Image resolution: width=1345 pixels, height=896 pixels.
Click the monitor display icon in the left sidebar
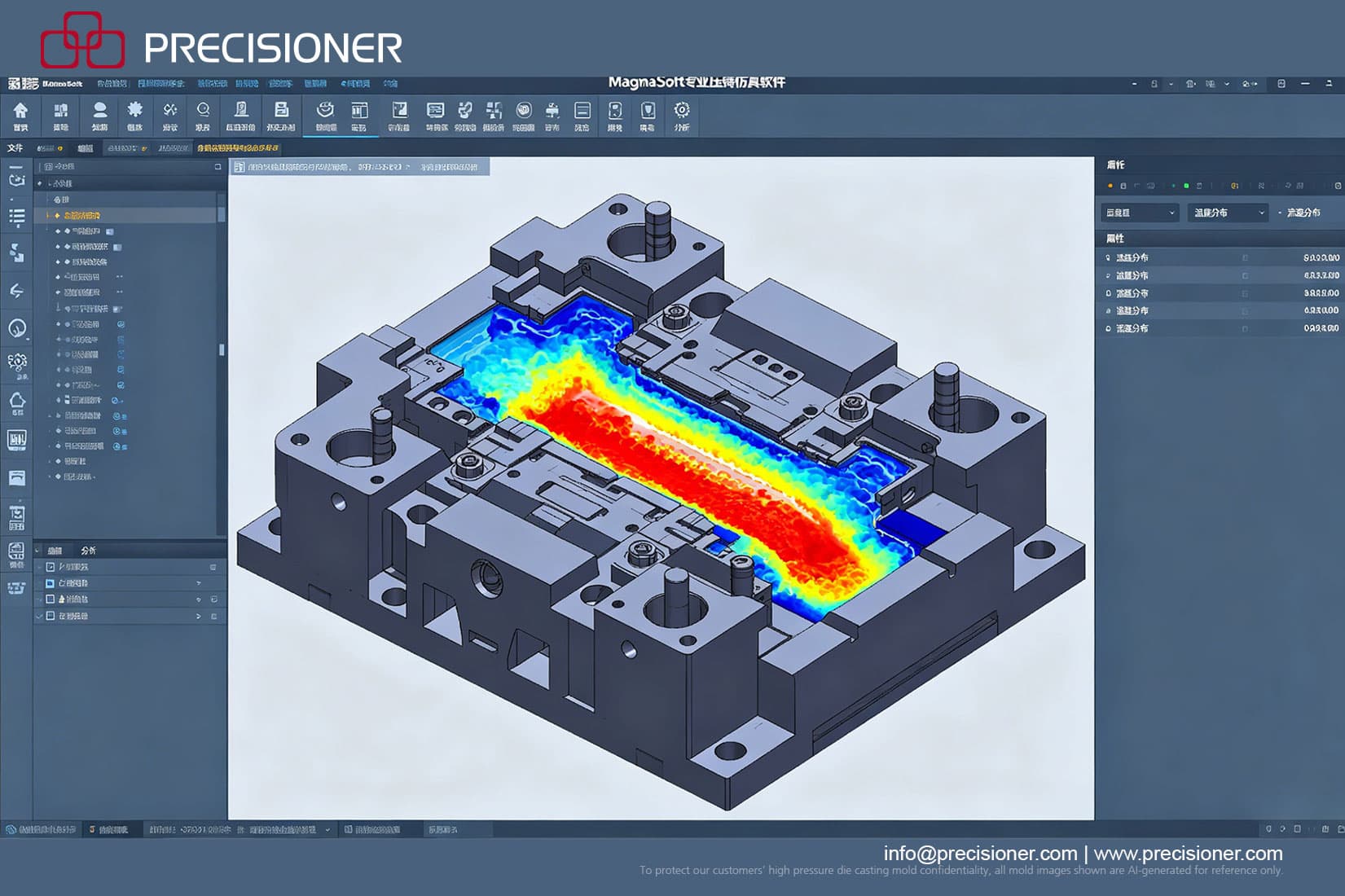click(x=16, y=441)
